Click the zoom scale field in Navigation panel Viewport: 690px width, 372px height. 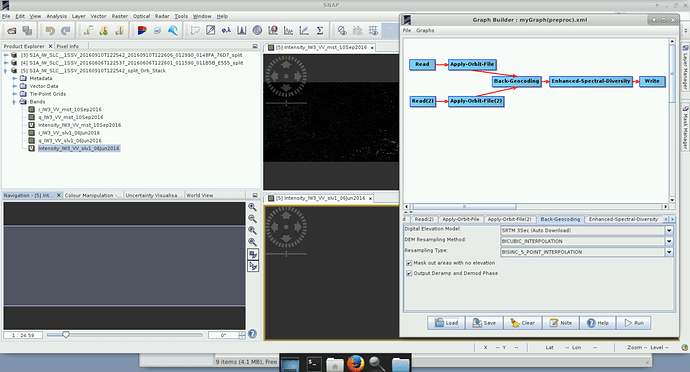[x=23, y=335]
